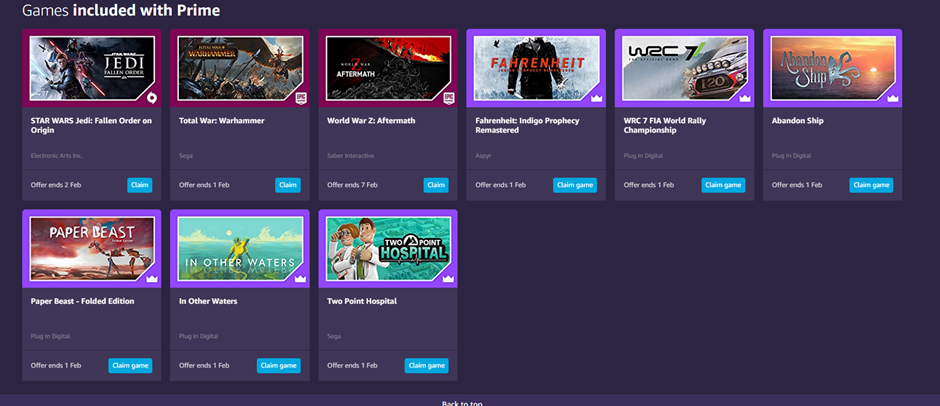
Task: Open the Abandon Ship cover art
Action: tap(833, 68)
